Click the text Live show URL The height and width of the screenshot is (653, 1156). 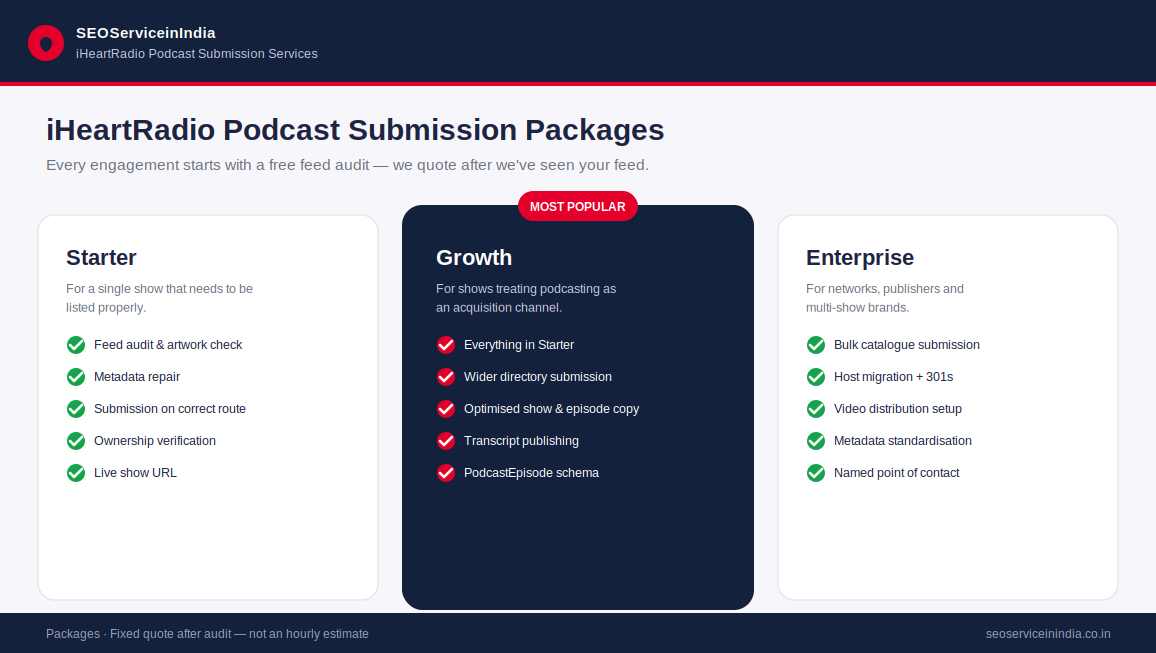tap(136, 472)
